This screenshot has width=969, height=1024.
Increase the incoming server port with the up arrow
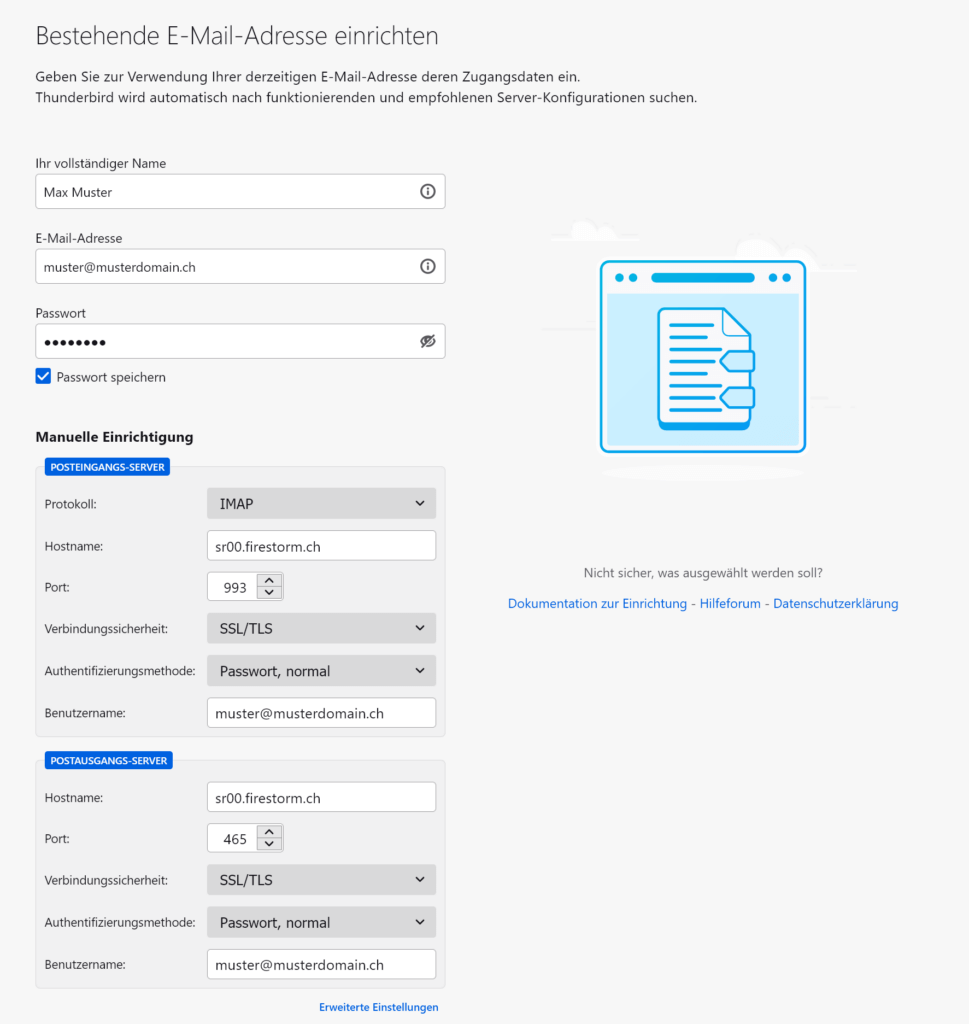pyautogui.click(x=269, y=580)
